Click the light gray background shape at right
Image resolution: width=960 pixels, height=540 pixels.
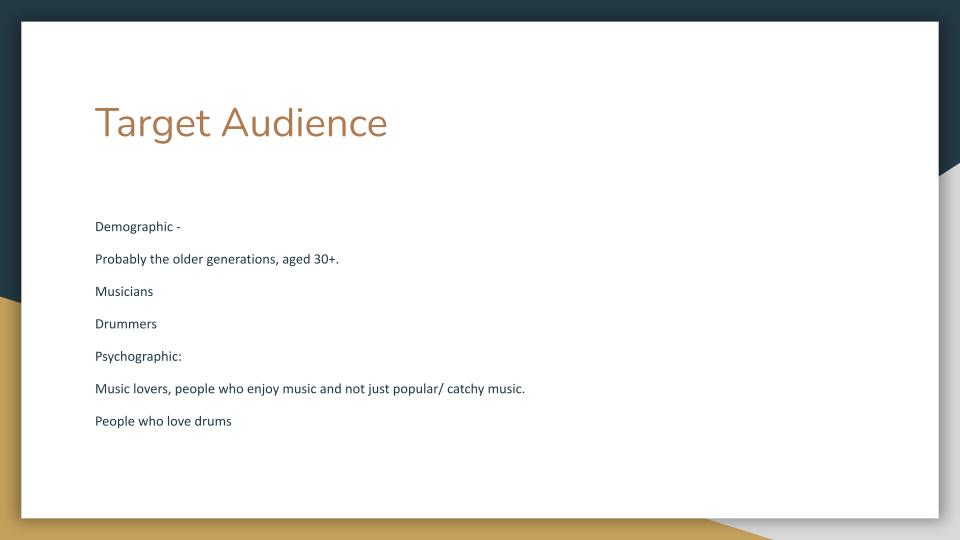[950, 350]
